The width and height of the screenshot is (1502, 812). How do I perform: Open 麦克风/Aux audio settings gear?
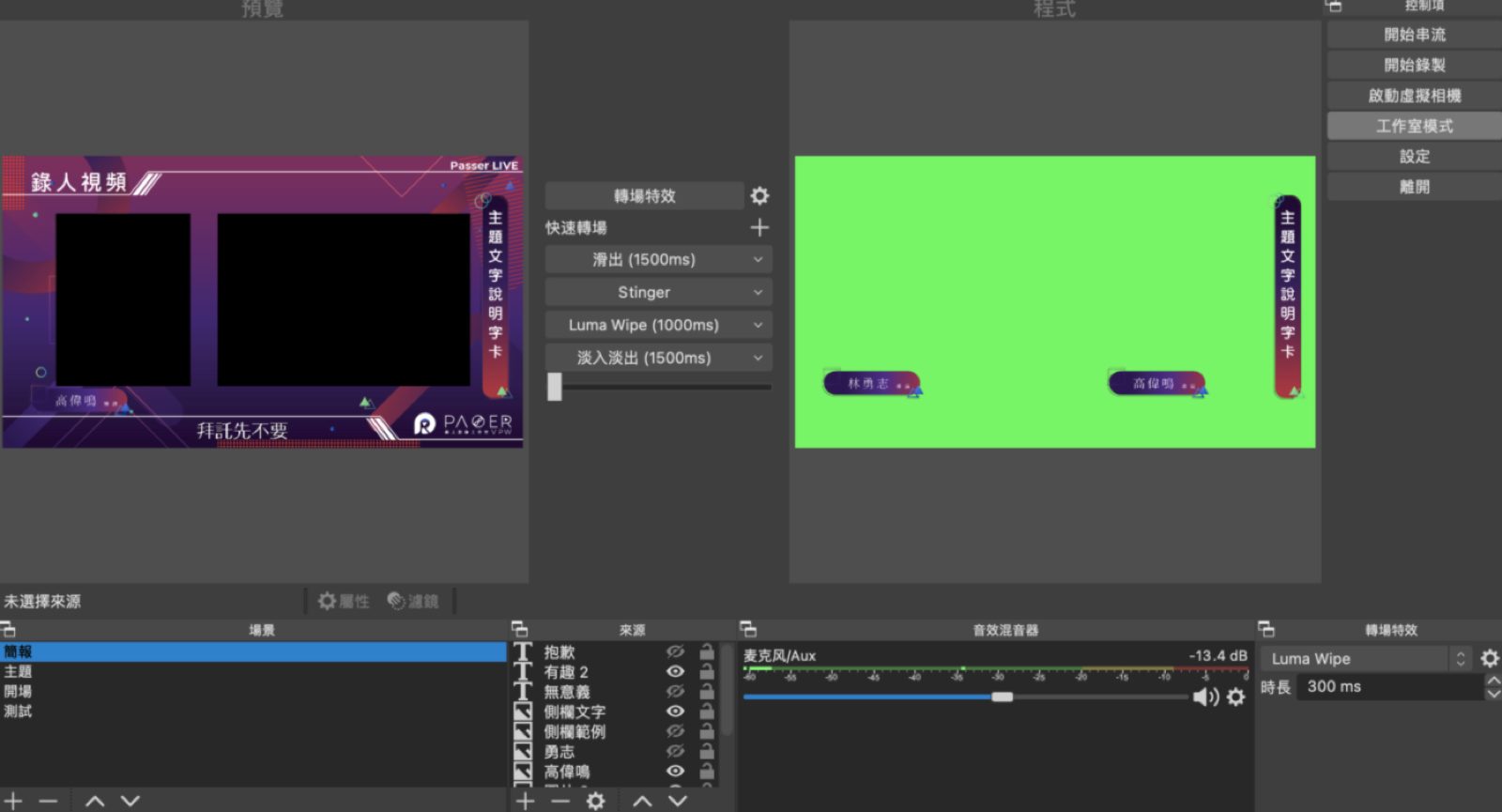point(1236,697)
